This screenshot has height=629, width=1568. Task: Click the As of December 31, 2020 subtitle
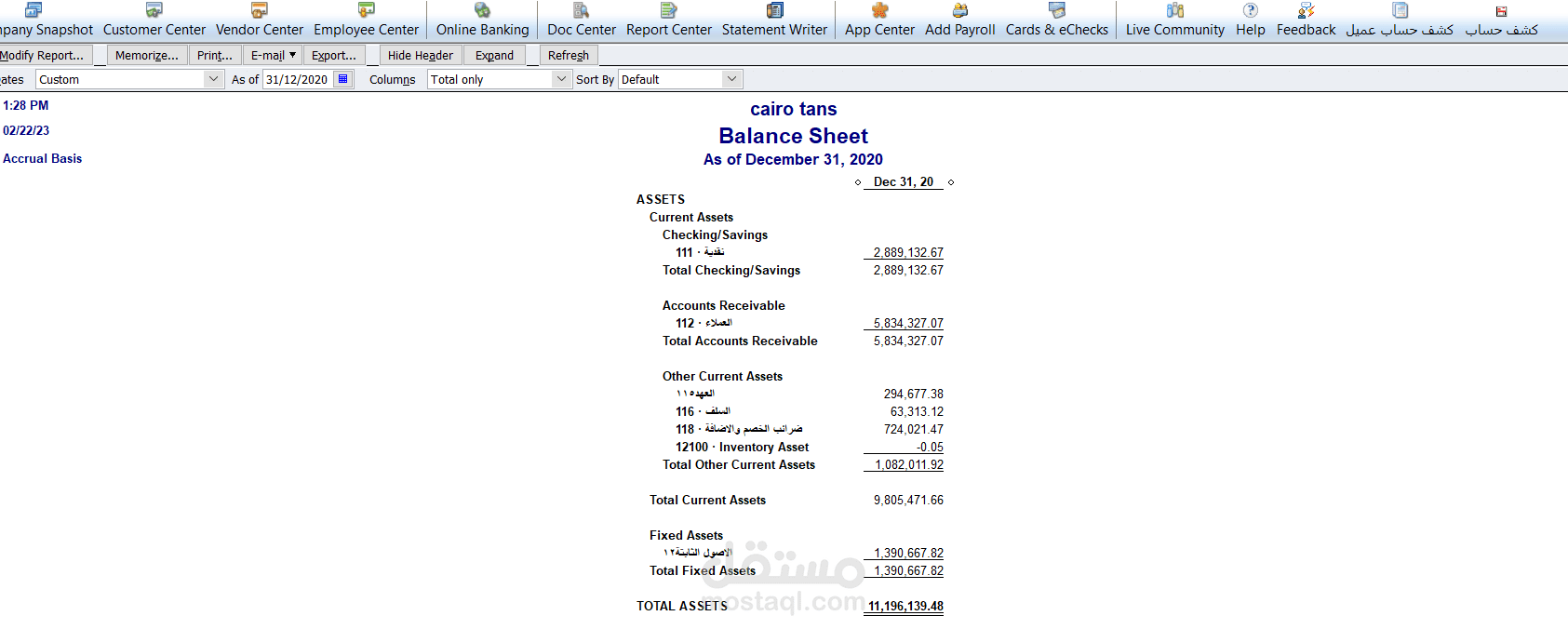(x=793, y=160)
